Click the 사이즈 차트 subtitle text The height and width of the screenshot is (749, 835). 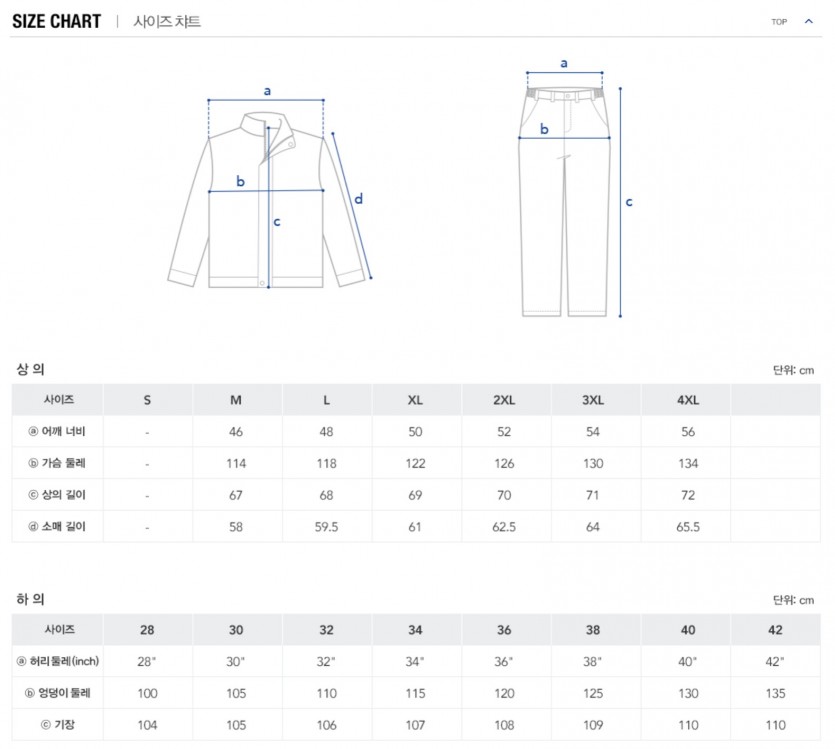point(167,21)
